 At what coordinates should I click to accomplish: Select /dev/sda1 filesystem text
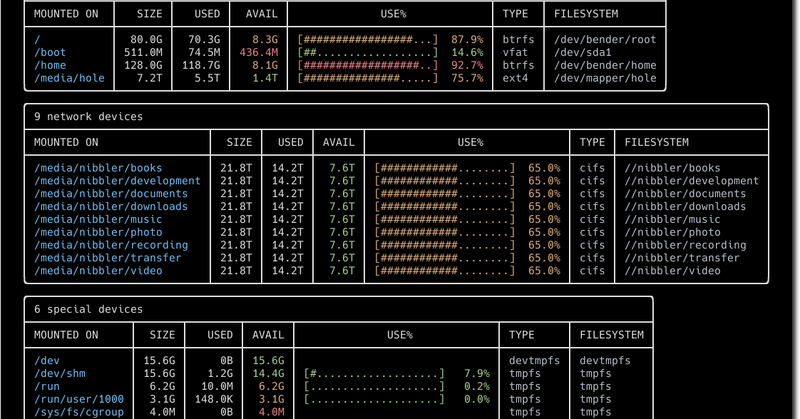point(583,52)
